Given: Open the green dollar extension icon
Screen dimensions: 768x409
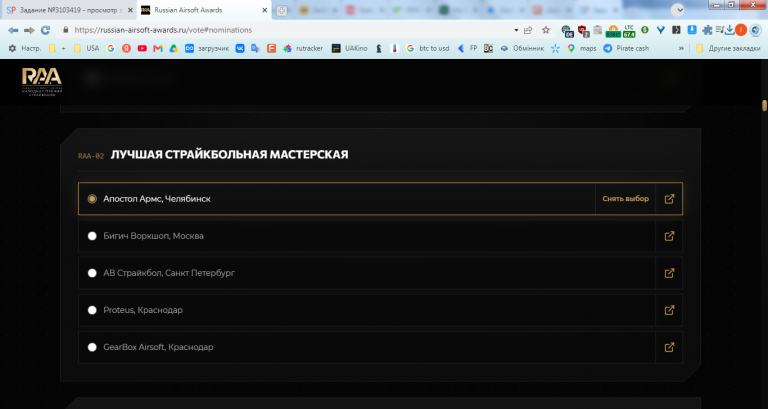Looking at the screenshot, I should (645, 30).
